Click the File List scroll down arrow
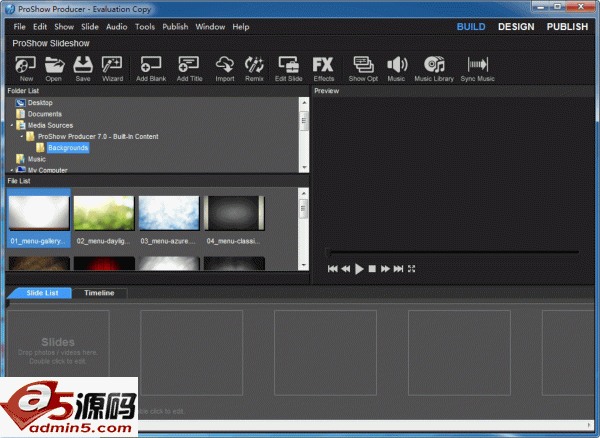Screen dimensions: 600x438 pos(303,265)
